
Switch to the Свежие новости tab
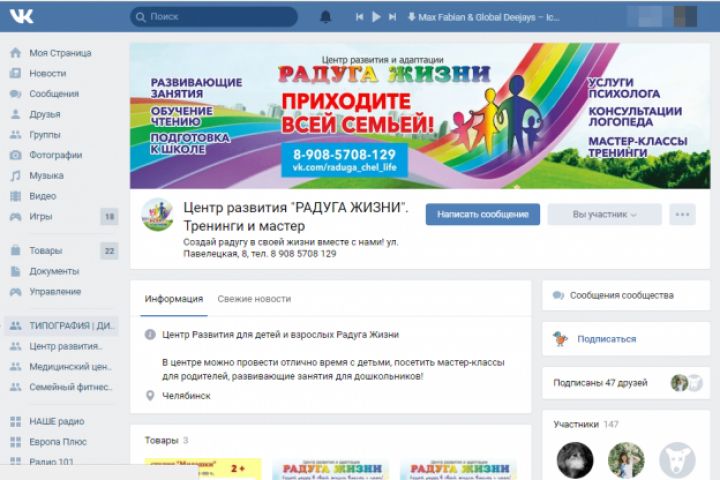click(x=254, y=299)
